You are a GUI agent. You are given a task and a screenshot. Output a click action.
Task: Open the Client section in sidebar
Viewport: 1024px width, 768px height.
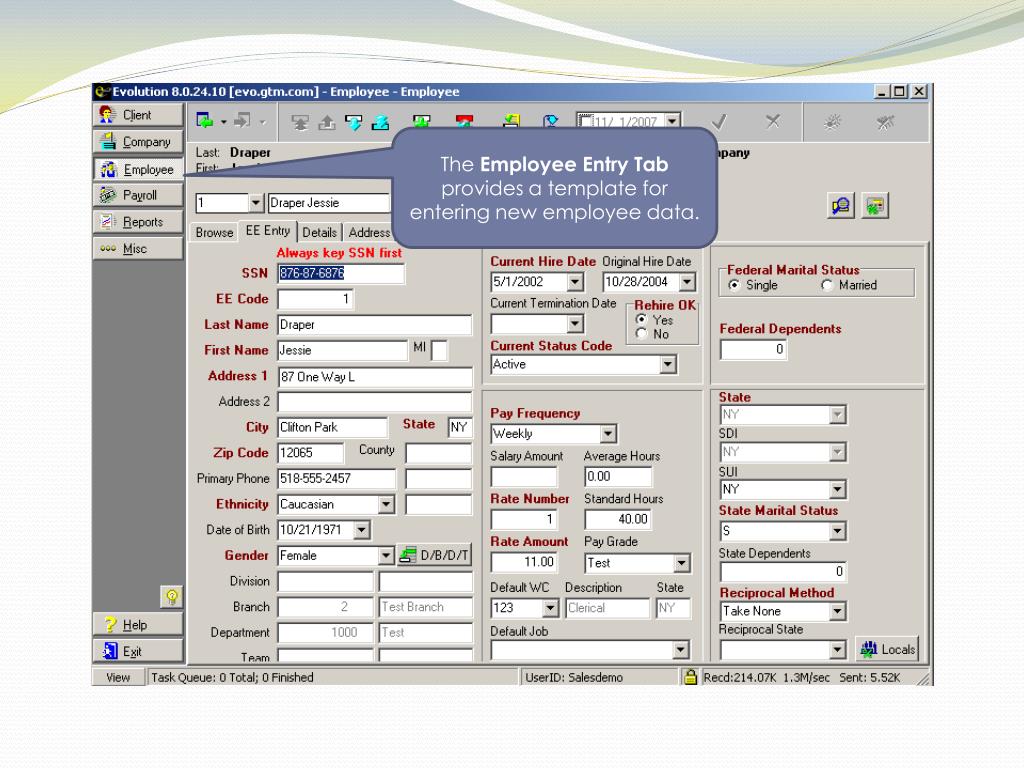click(x=138, y=115)
